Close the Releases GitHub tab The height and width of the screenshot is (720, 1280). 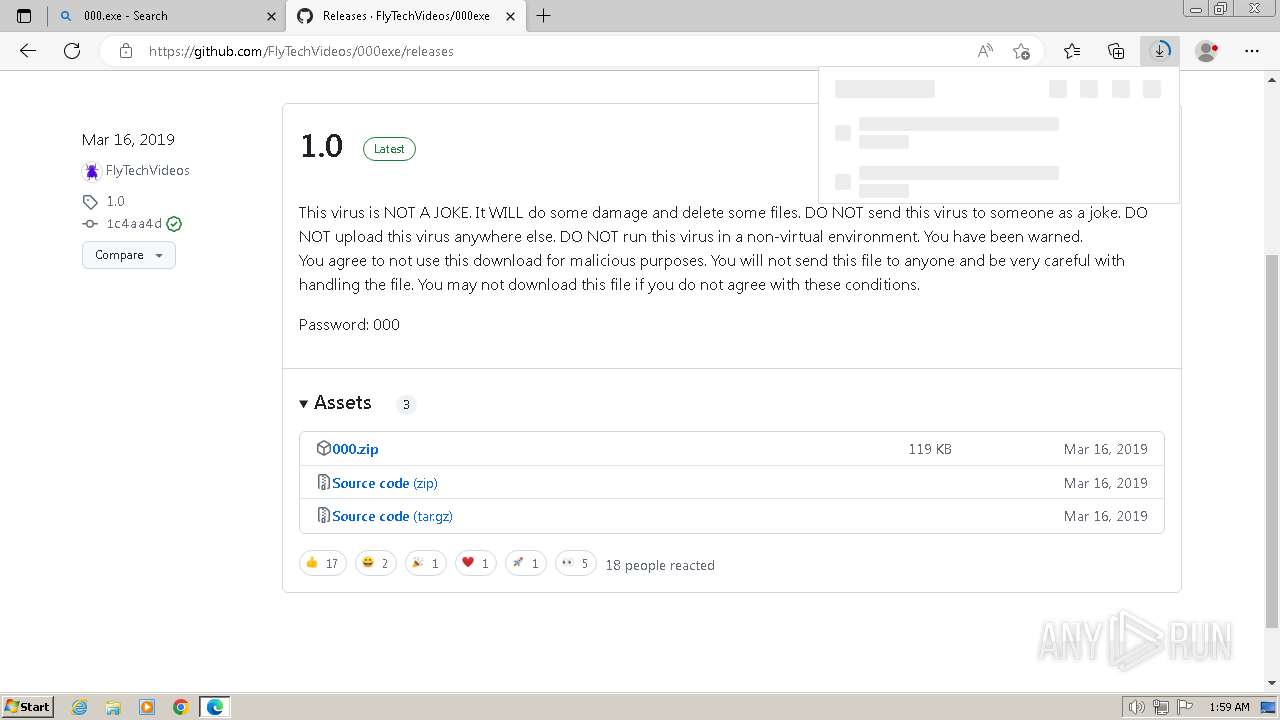pyautogui.click(x=510, y=16)
